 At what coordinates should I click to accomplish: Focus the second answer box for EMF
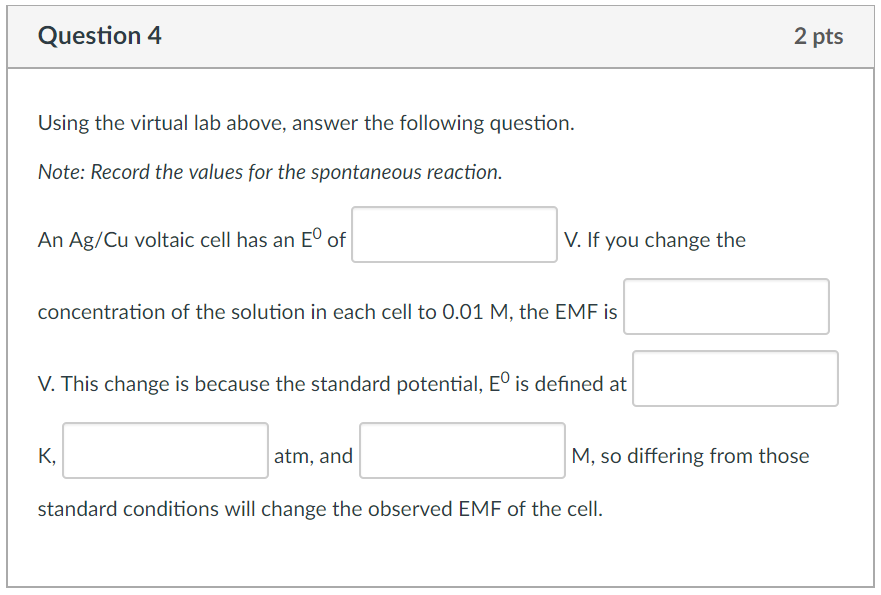(x=726, y=306)
